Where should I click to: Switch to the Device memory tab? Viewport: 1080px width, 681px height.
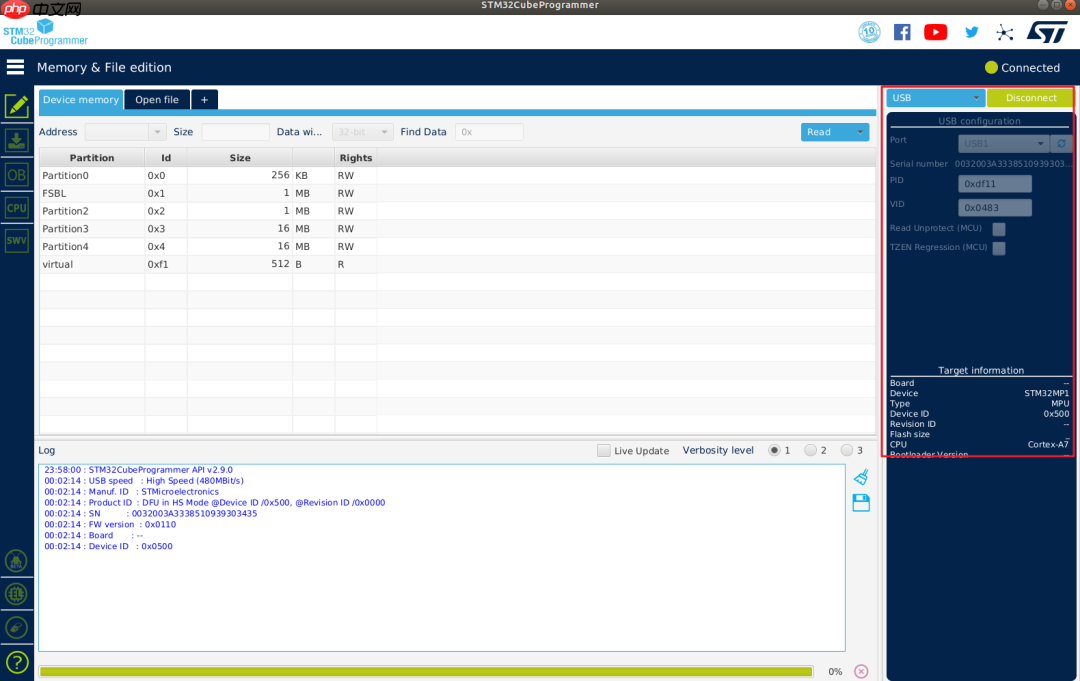pyautogui.click(x=81, y=99)
